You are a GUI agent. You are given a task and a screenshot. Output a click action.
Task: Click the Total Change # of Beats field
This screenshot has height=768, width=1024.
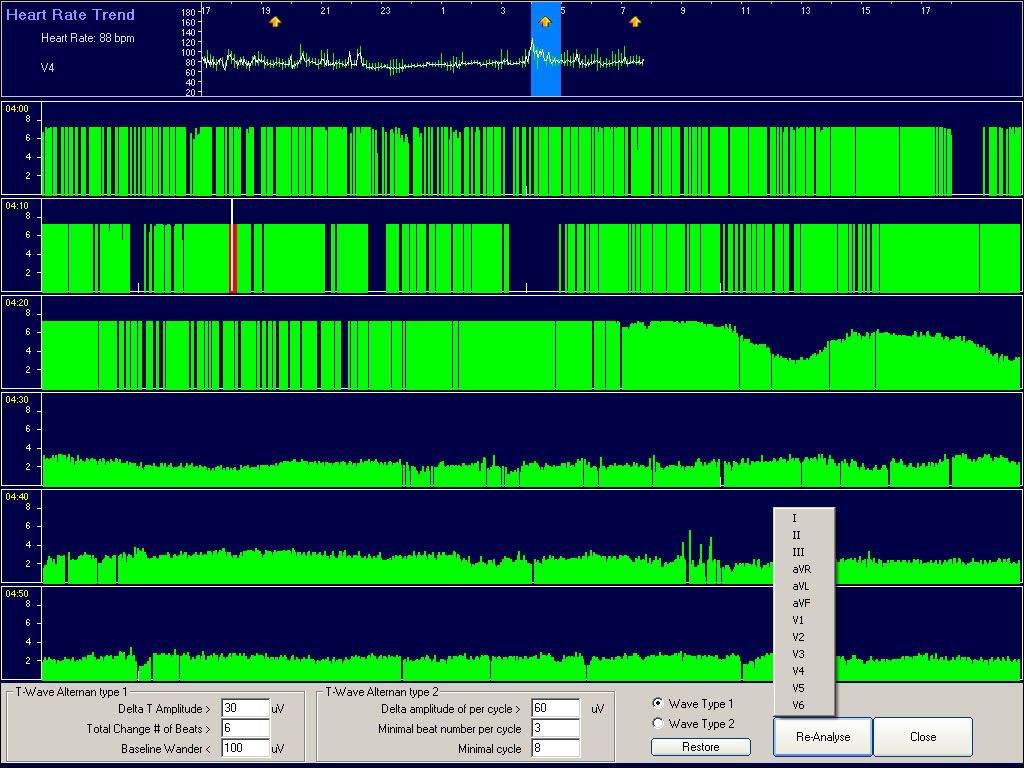click(245, 729)
